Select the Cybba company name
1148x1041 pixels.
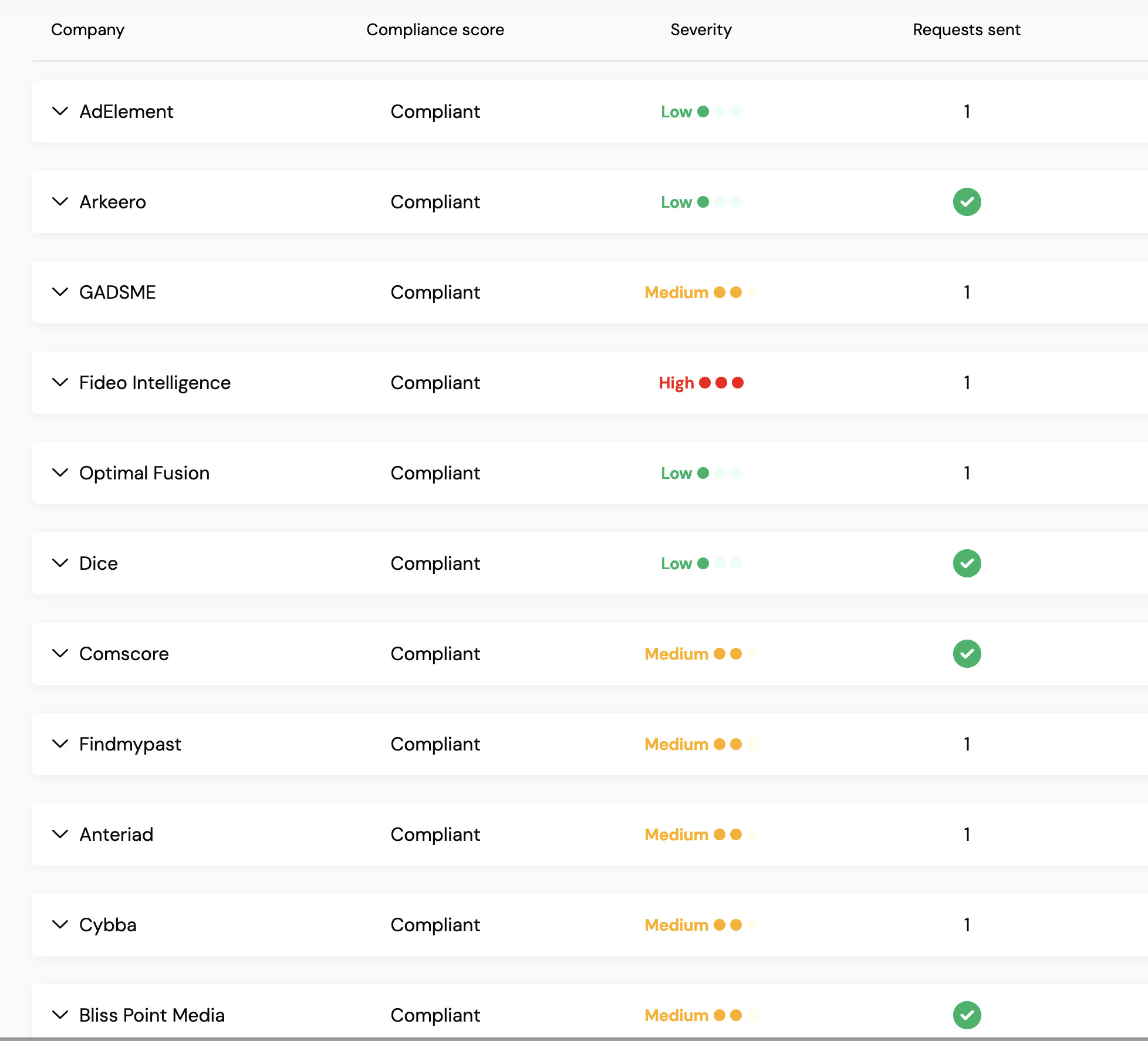point(108,925)
